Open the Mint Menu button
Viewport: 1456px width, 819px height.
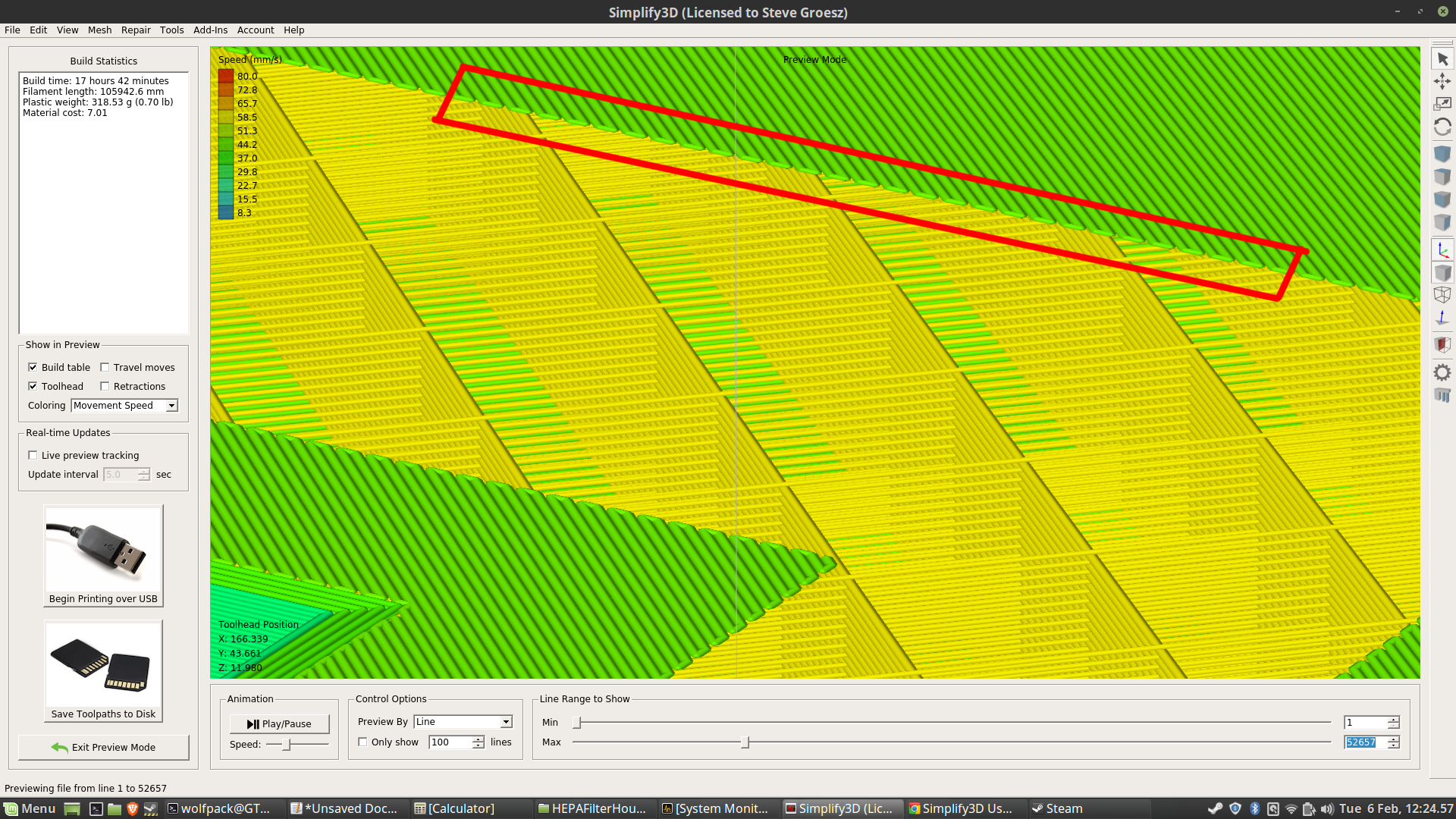point(30,808)
